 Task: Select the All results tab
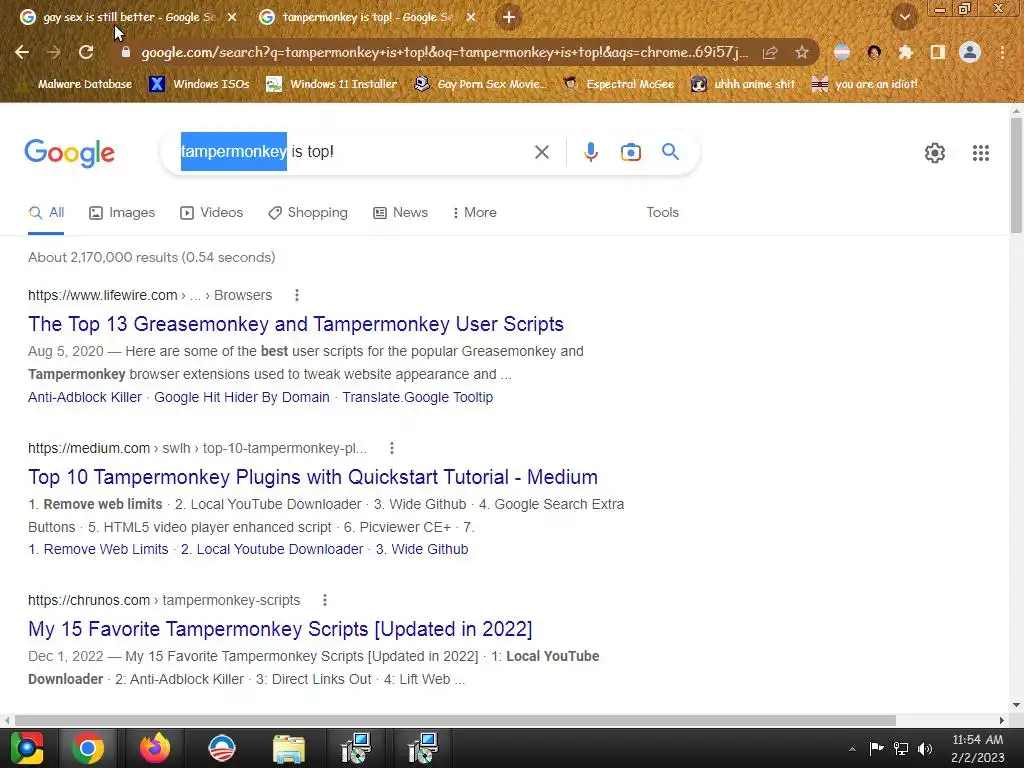click(46, 212)
